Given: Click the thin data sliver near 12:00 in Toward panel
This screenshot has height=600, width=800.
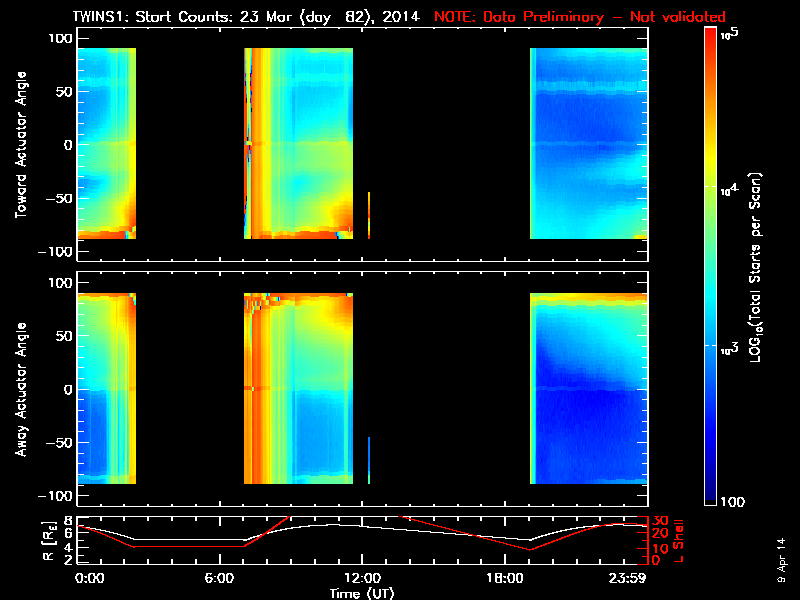Looking at the screenshot, I should coord(369,215).
